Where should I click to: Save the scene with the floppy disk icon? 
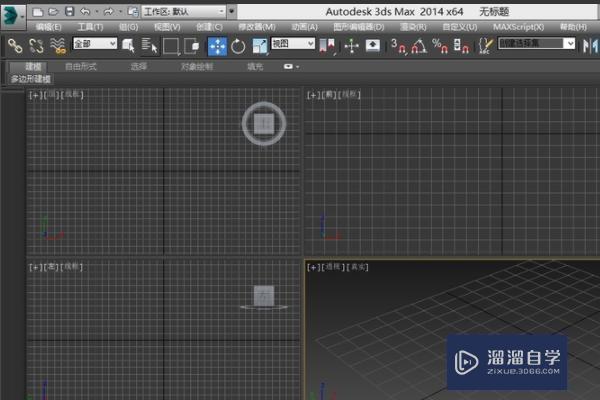69,12
